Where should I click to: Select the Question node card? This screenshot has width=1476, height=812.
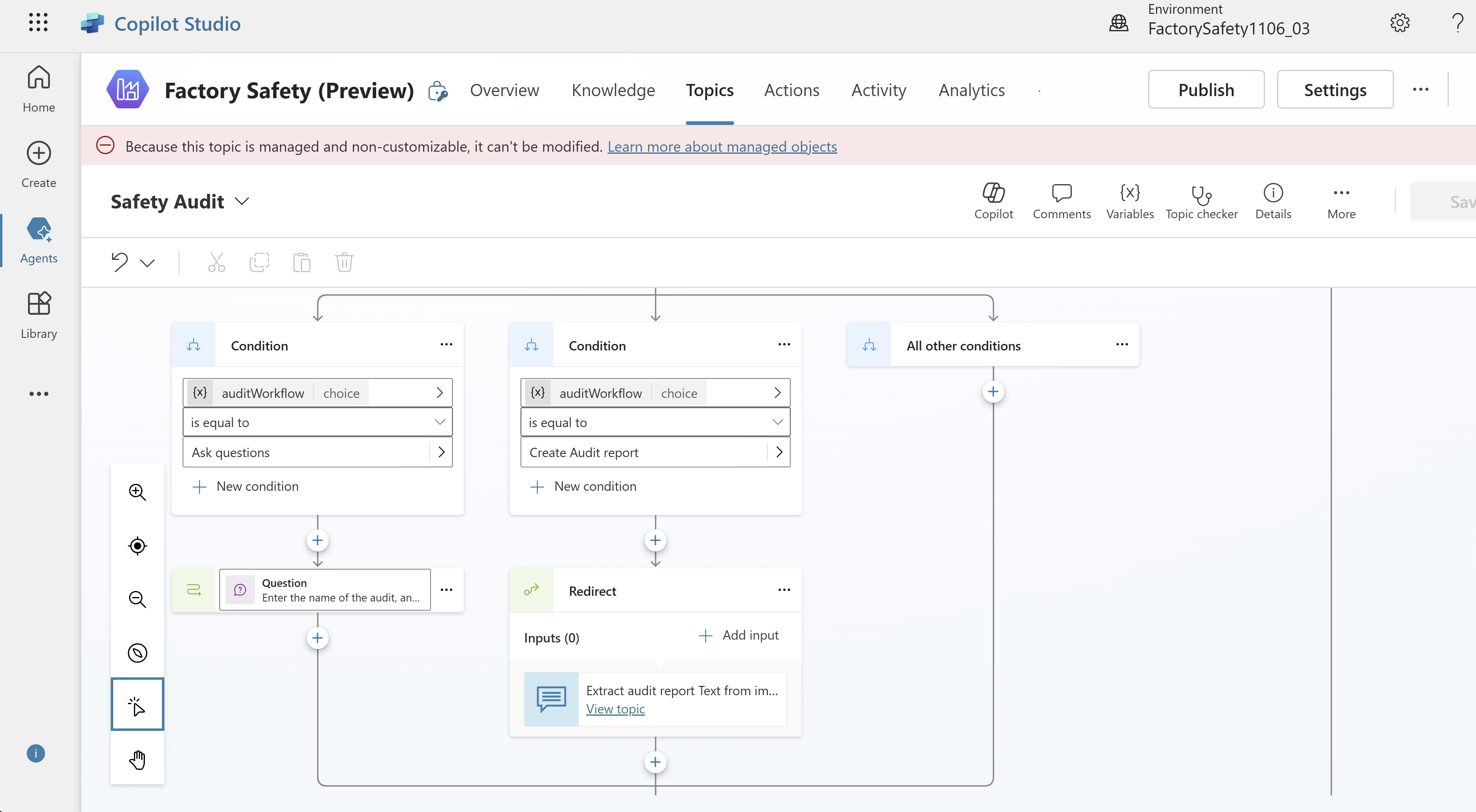click(324, 590)
